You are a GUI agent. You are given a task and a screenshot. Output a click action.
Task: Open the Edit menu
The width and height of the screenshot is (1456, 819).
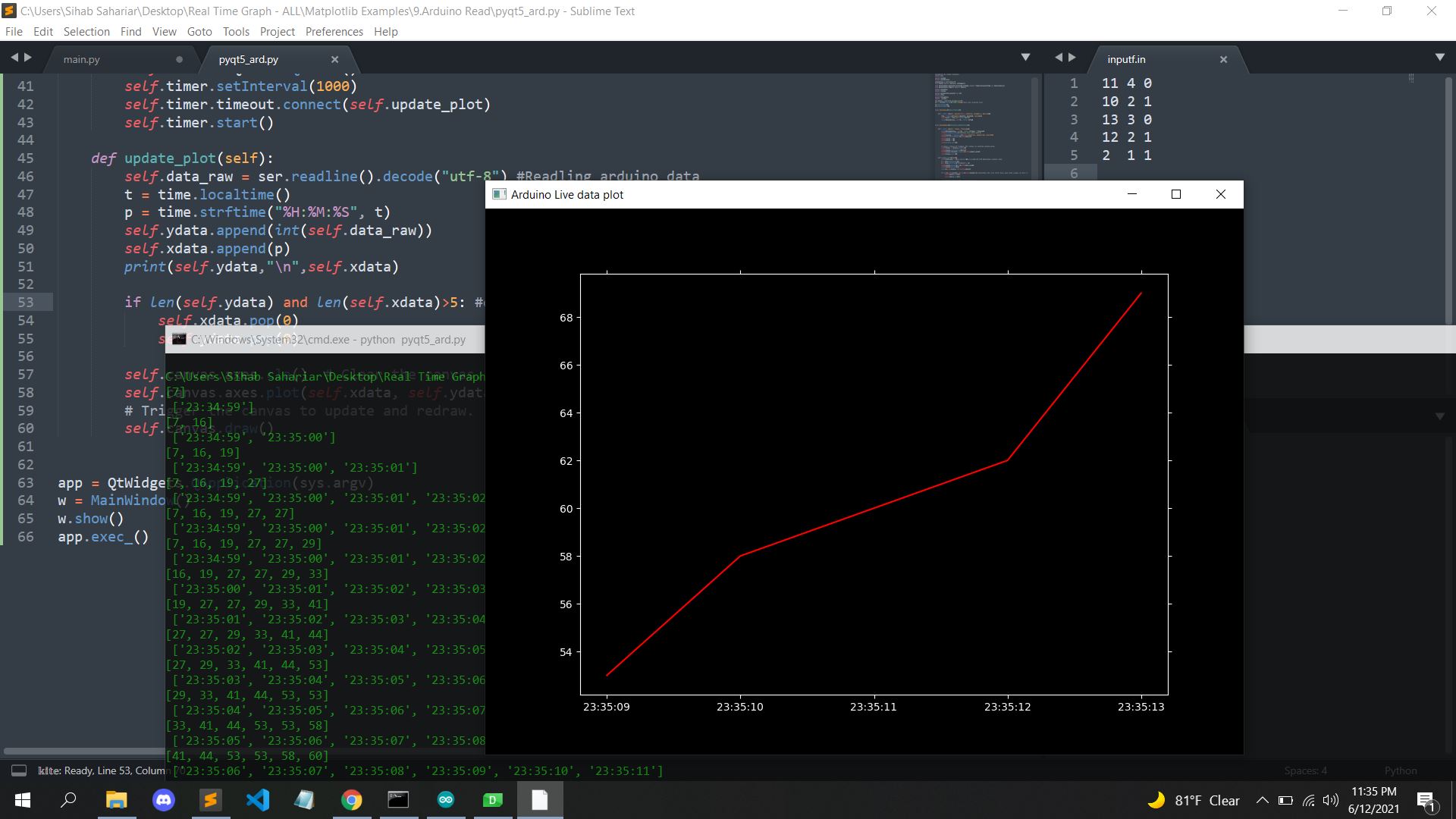(x=43, y=31)
